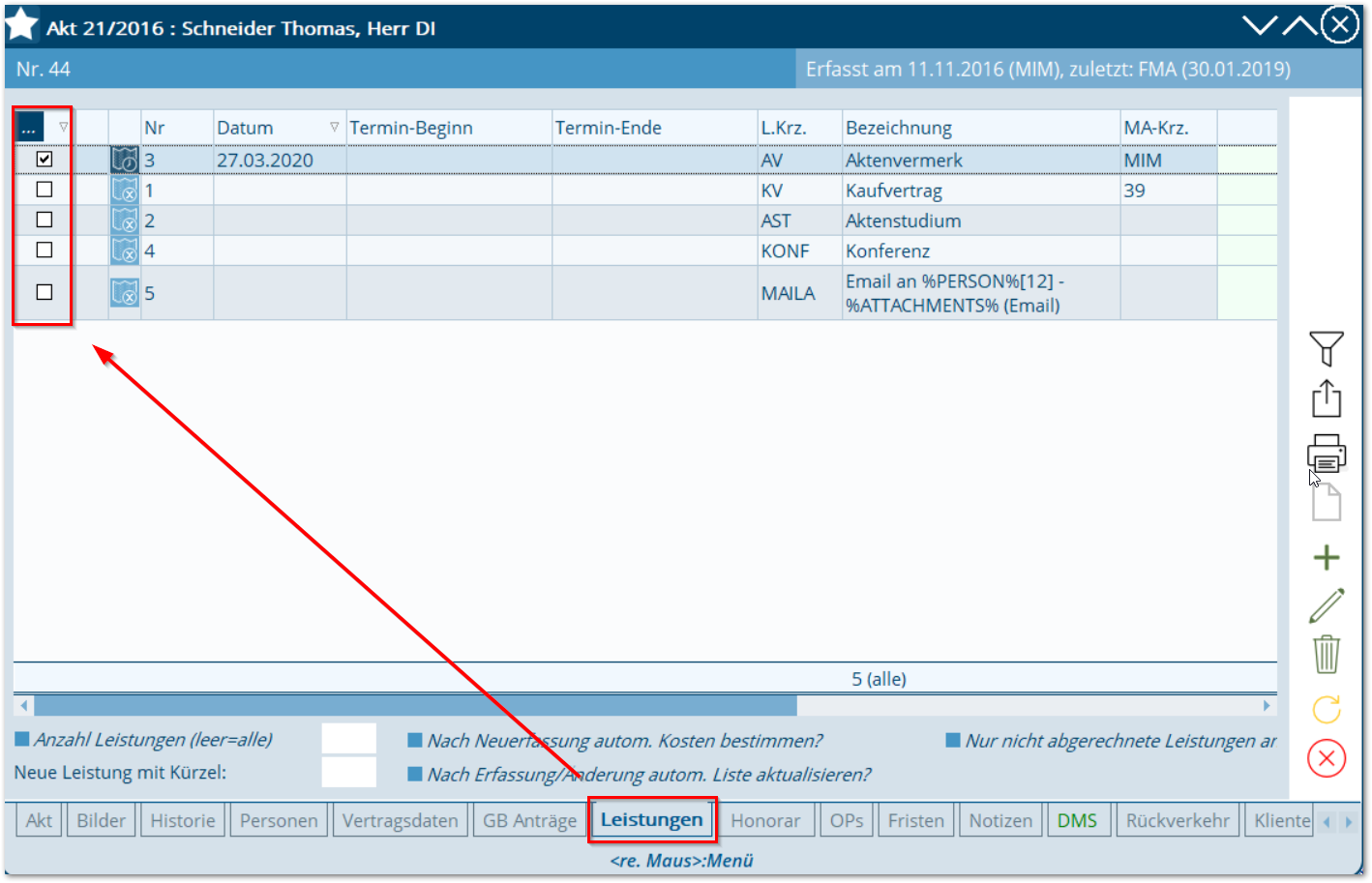Check the checkbox for Konferenz row
The image size is (1372, 883).
(x=45, y=250)
